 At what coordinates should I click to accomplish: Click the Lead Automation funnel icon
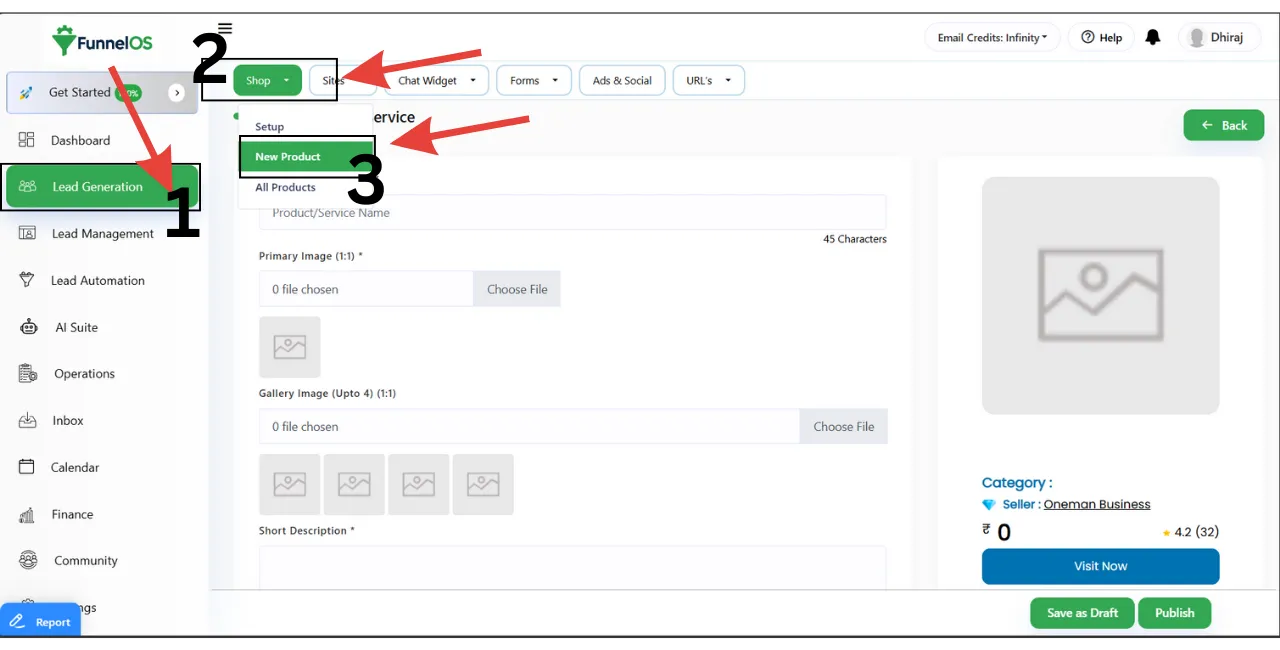coord(28,280)
